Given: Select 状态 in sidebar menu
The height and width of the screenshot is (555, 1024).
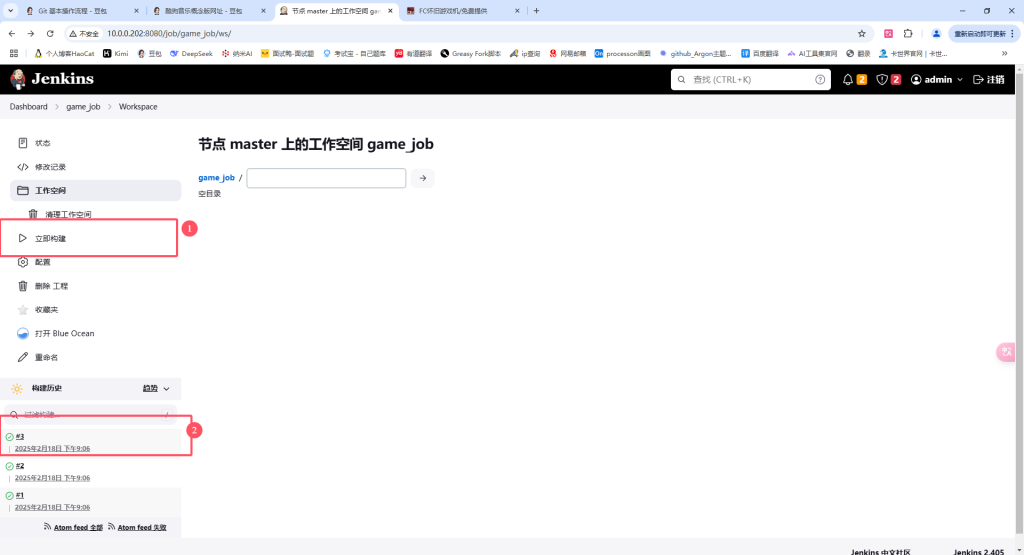Looking at the screenshot, I should (42, 143).
